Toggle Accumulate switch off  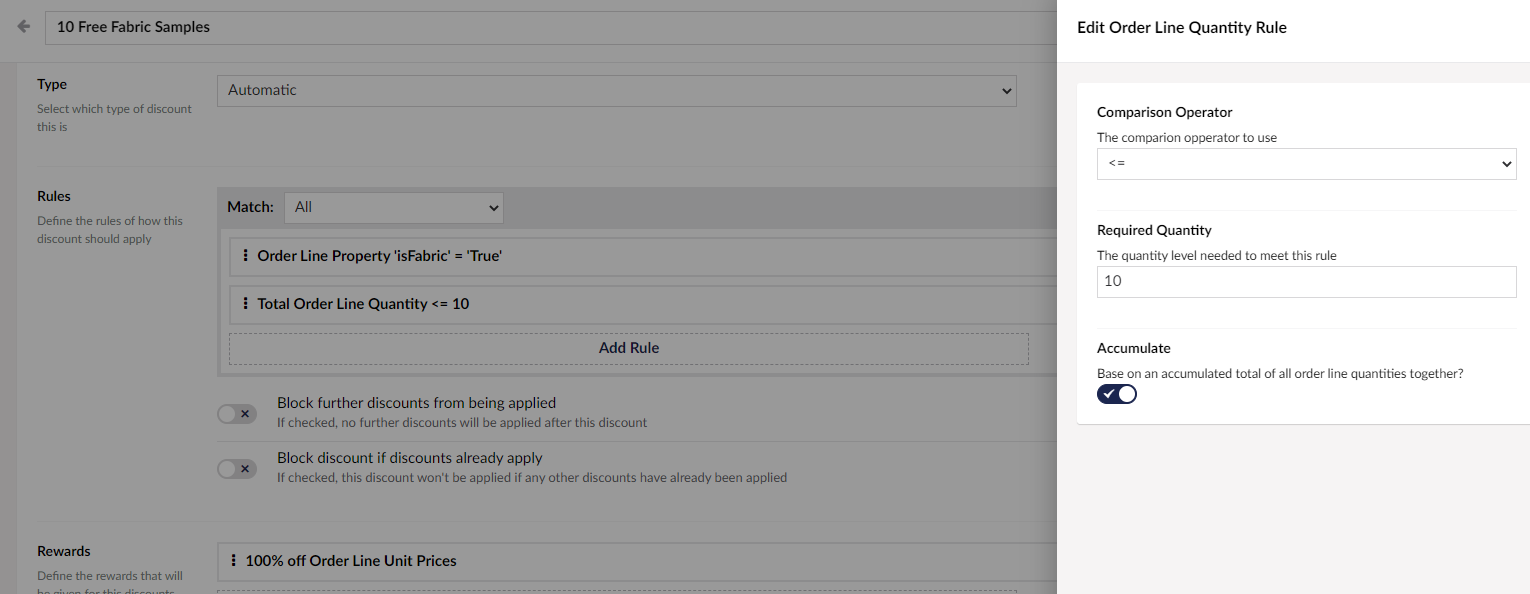pyautogui.click(x=1117, y=394)
